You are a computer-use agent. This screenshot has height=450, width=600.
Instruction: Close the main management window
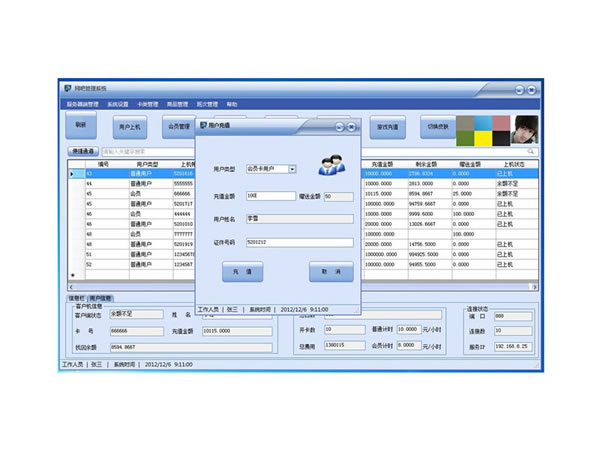(532, 90)
